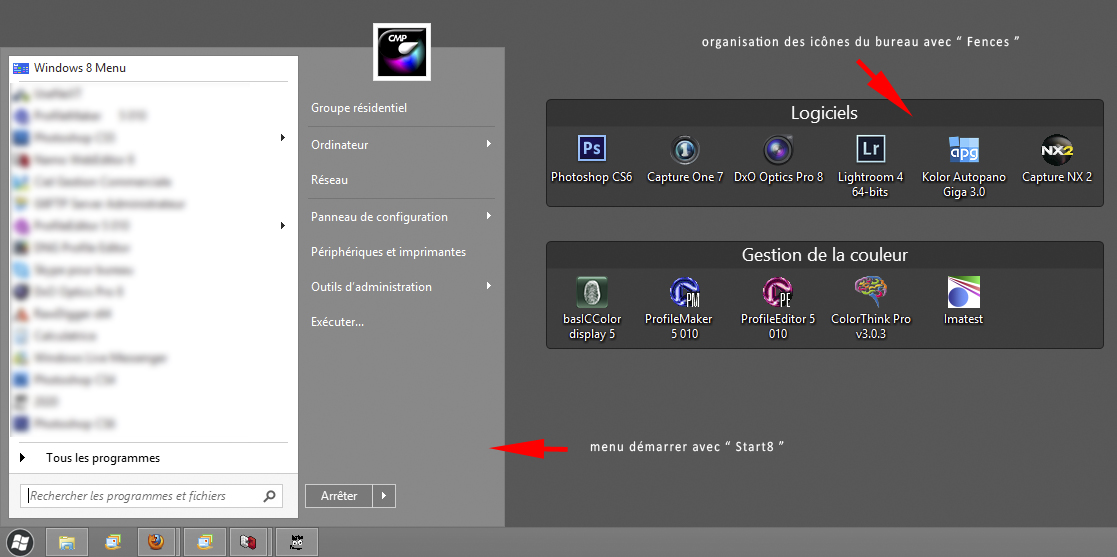Click the Windows Start orb
The width and height of the screenshot is (1117, 557).
[21, 542]
